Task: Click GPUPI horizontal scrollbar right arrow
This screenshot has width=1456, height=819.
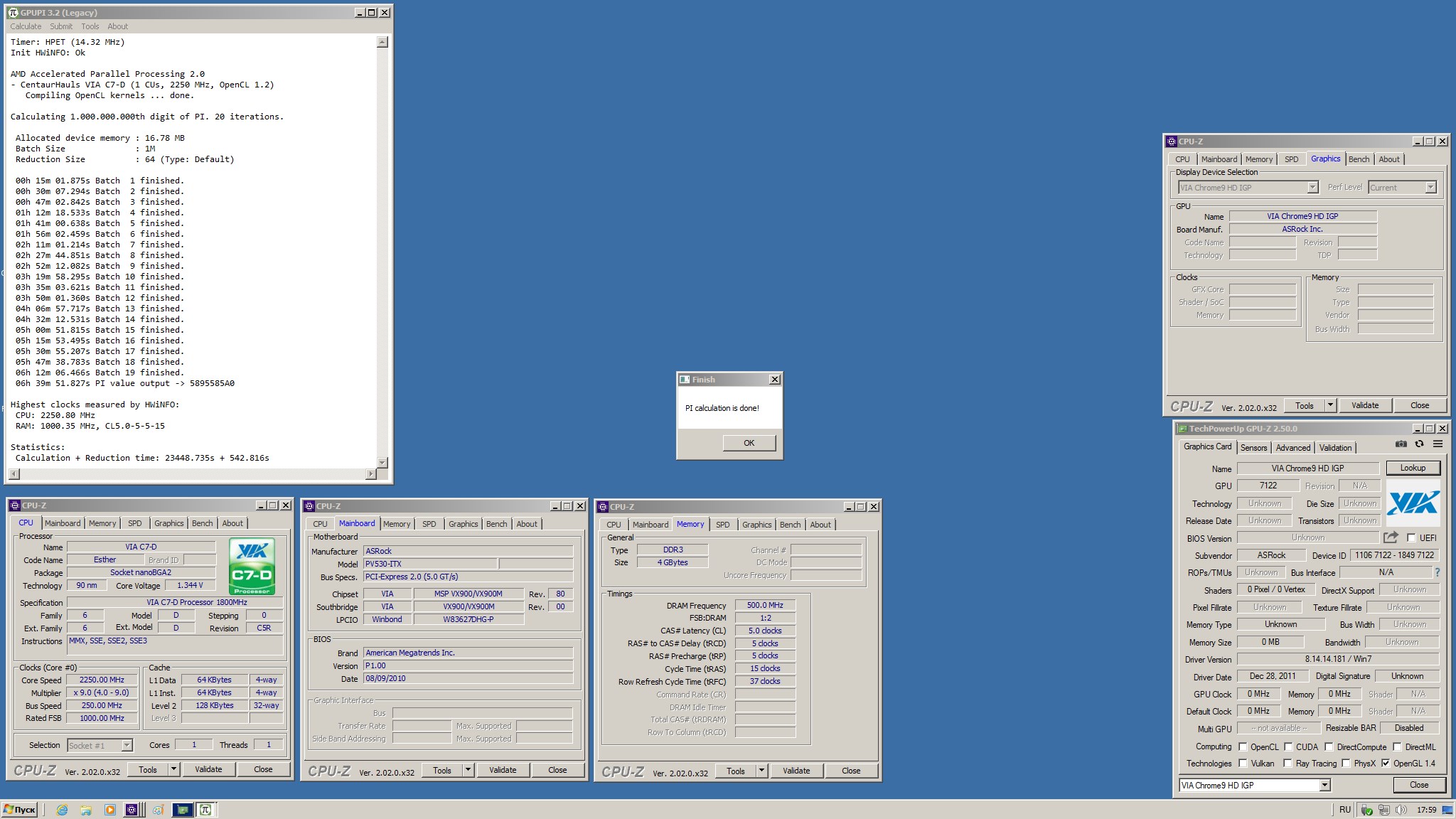Action: (370, 473)
